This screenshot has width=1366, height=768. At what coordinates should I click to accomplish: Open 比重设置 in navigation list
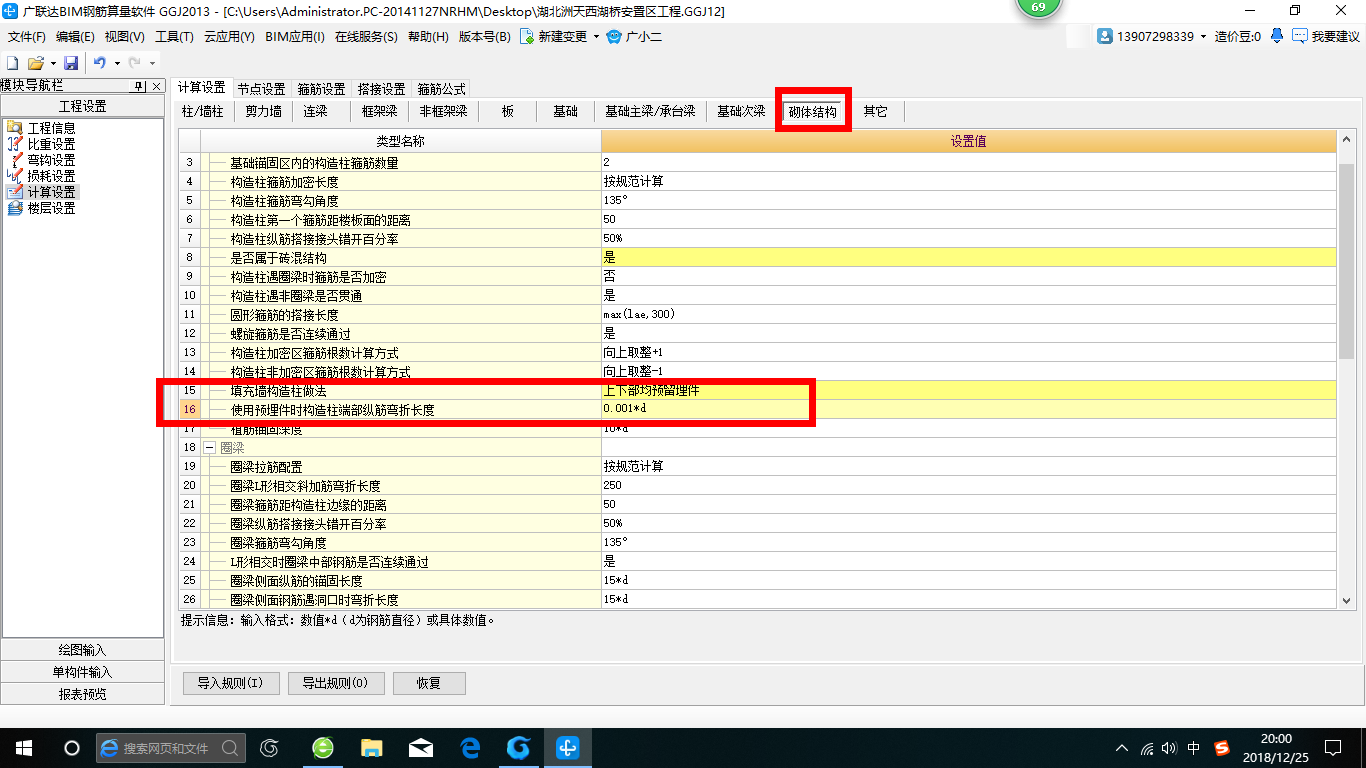point(51,144)
